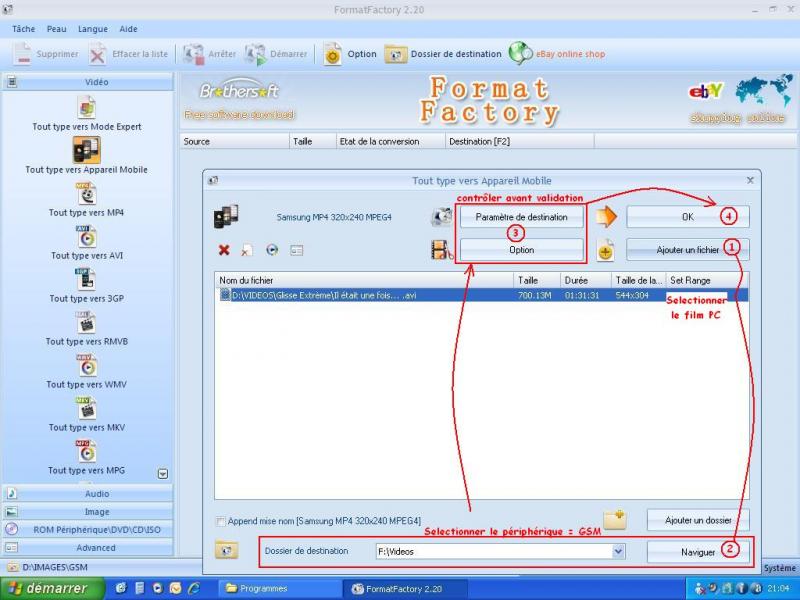The height and width of the screenshot is (600, 800).
Task: Click Effacer la liste toolbar button
Action: [x=128, y=54]
